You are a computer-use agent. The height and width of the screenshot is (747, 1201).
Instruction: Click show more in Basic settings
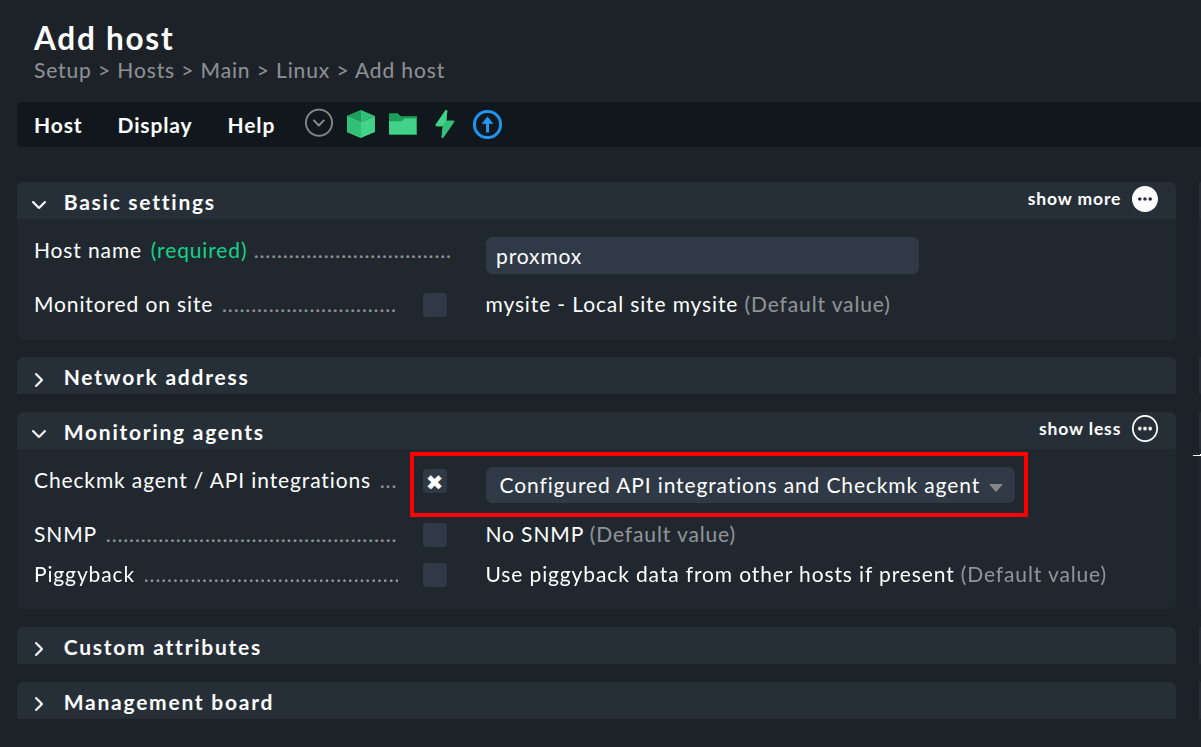(x=1073, y=199)
